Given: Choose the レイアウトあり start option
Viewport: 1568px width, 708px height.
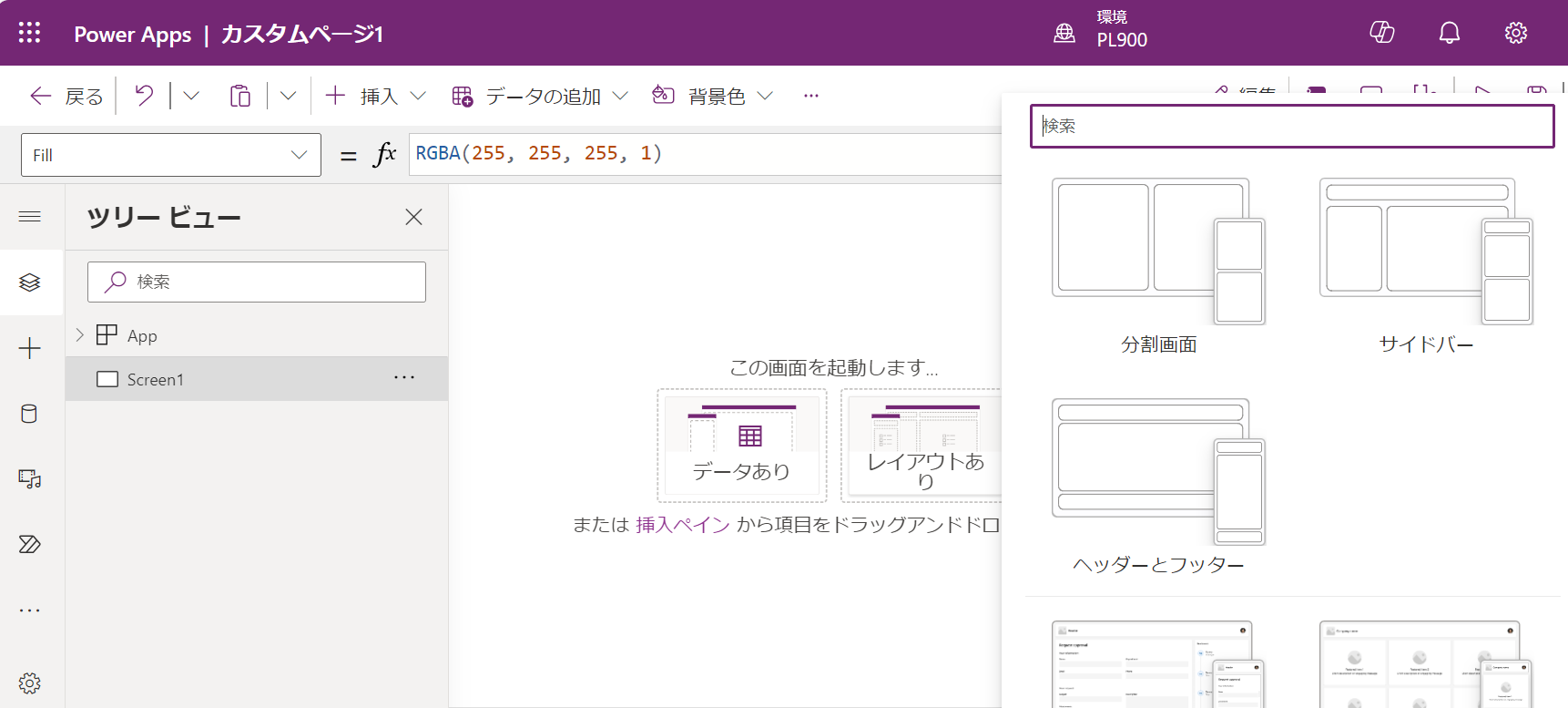Looking at the screenshot, I should point(921,446).
